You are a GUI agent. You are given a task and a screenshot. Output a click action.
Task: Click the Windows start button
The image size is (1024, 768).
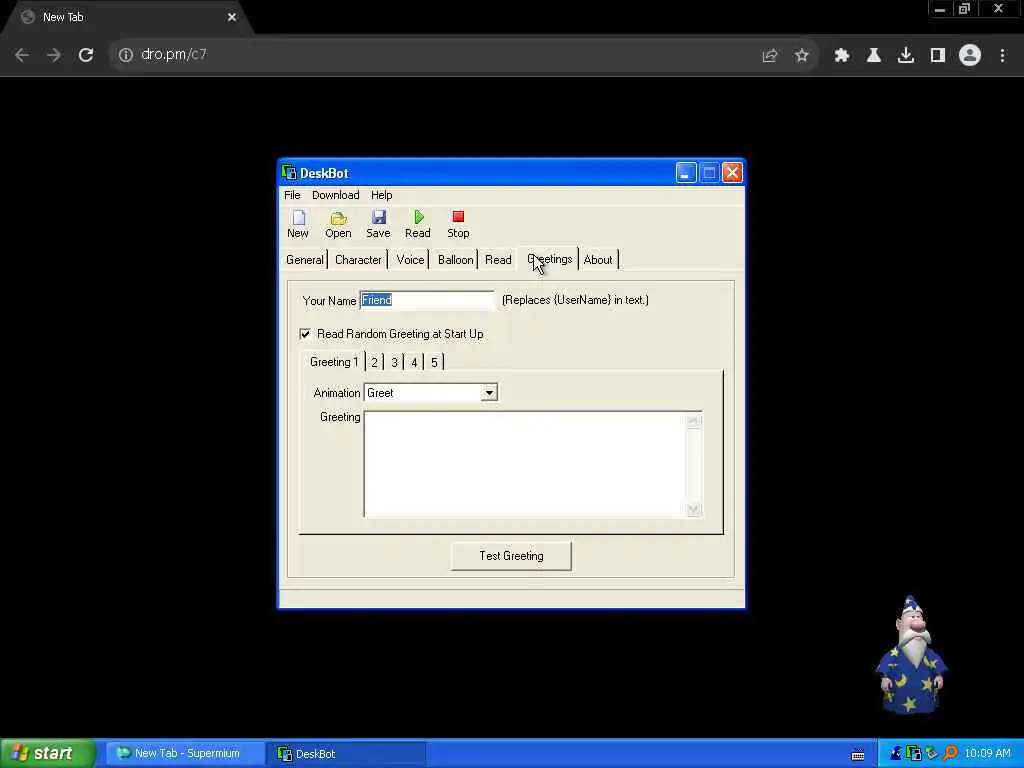point(47,754)
